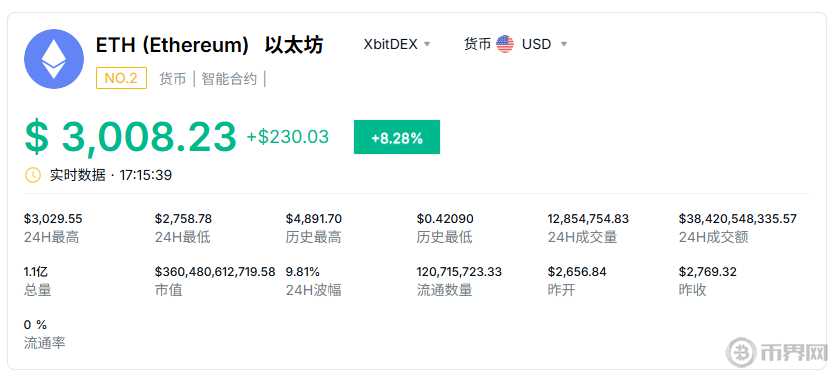Click the 实时数据 · 17:15:39 timestamp
Image resolution: width=839 pixels, height=380 pixels.
111,175
